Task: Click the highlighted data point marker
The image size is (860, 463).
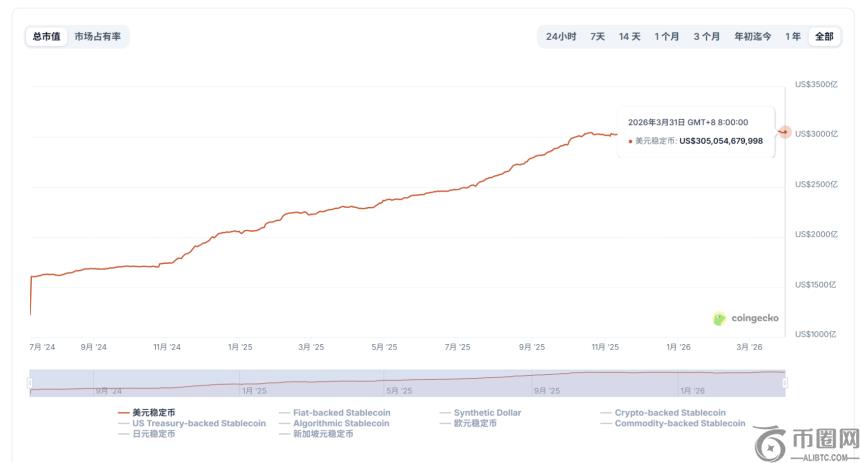Action: click(785, 132)
